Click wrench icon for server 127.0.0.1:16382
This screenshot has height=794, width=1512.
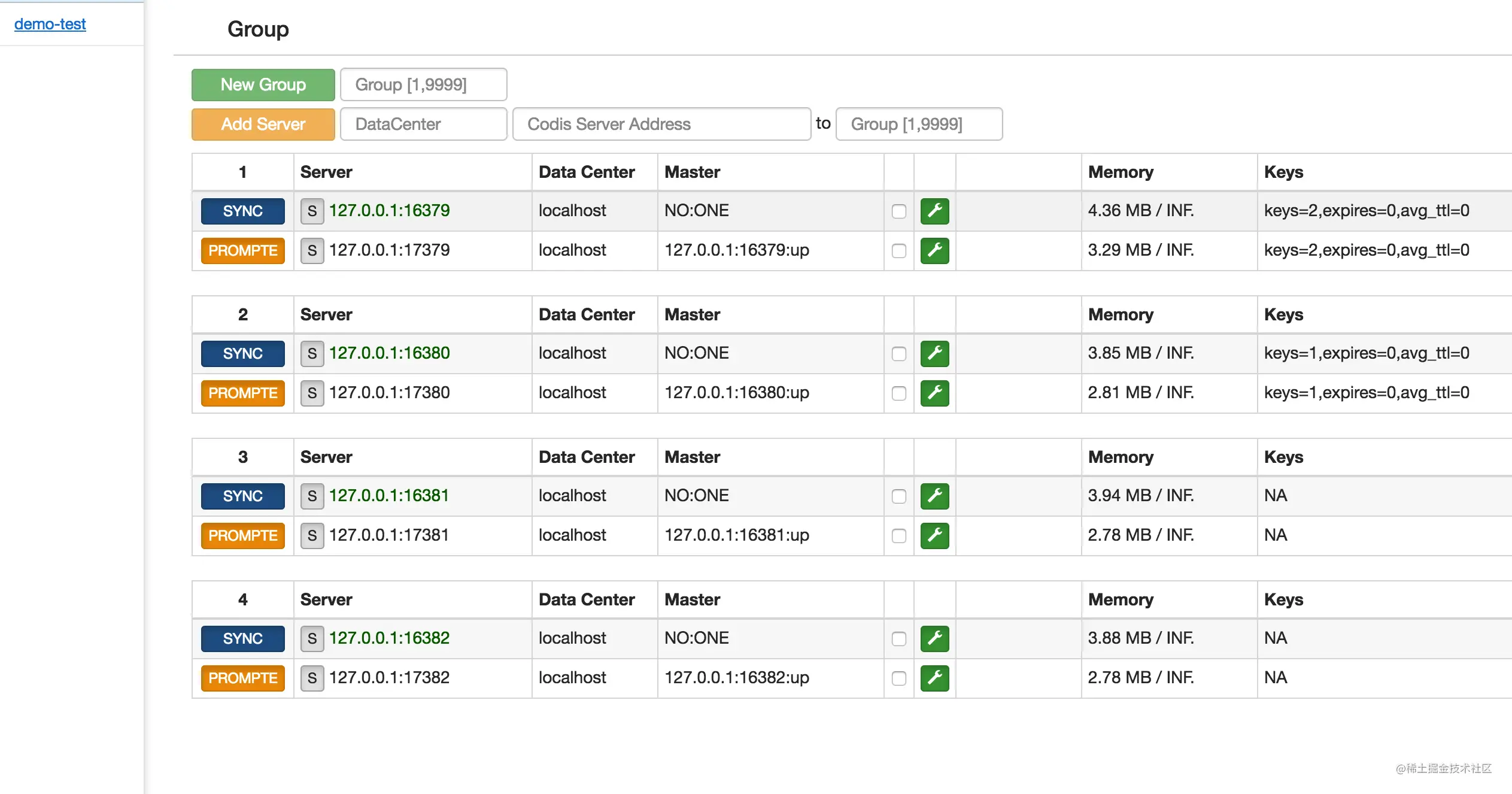(x=934, y=638)
